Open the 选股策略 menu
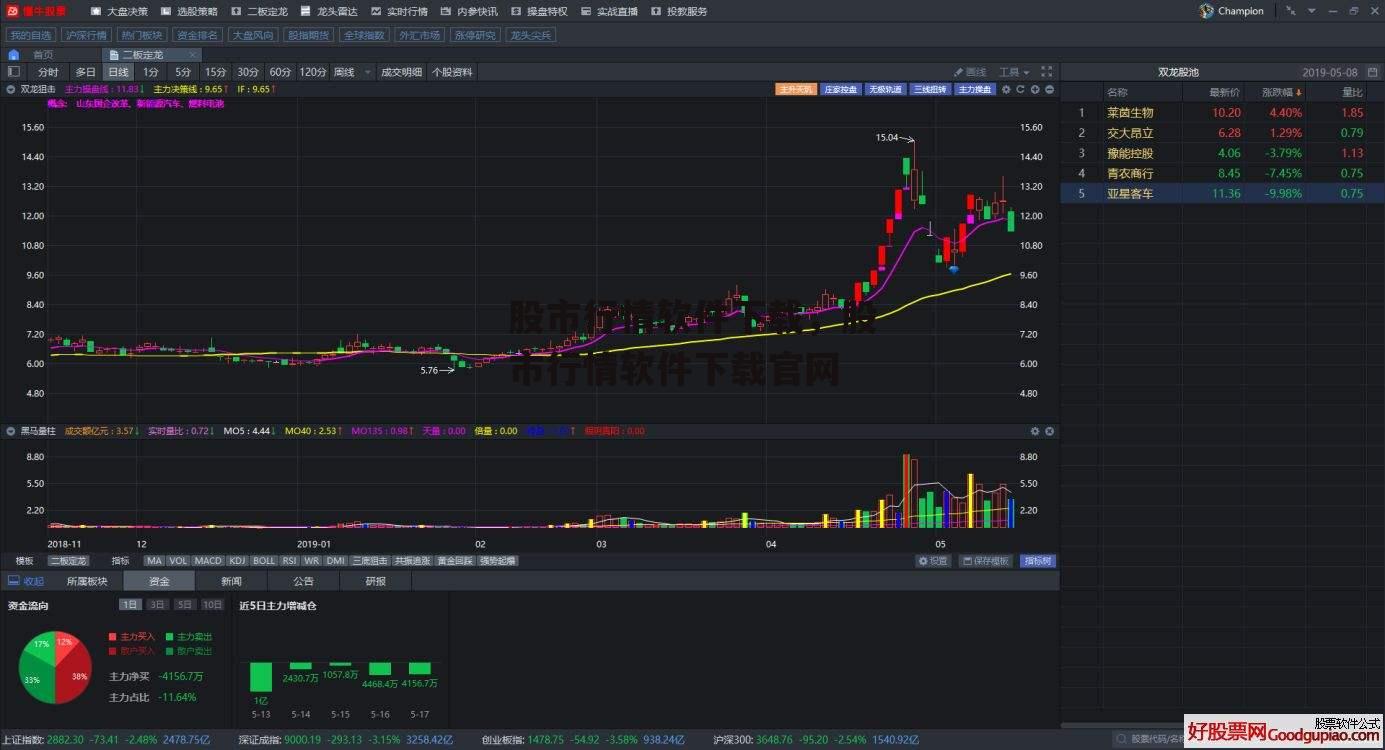This screenshot has height=750, width=1385. pyautogui.click(x=189, y=11)
